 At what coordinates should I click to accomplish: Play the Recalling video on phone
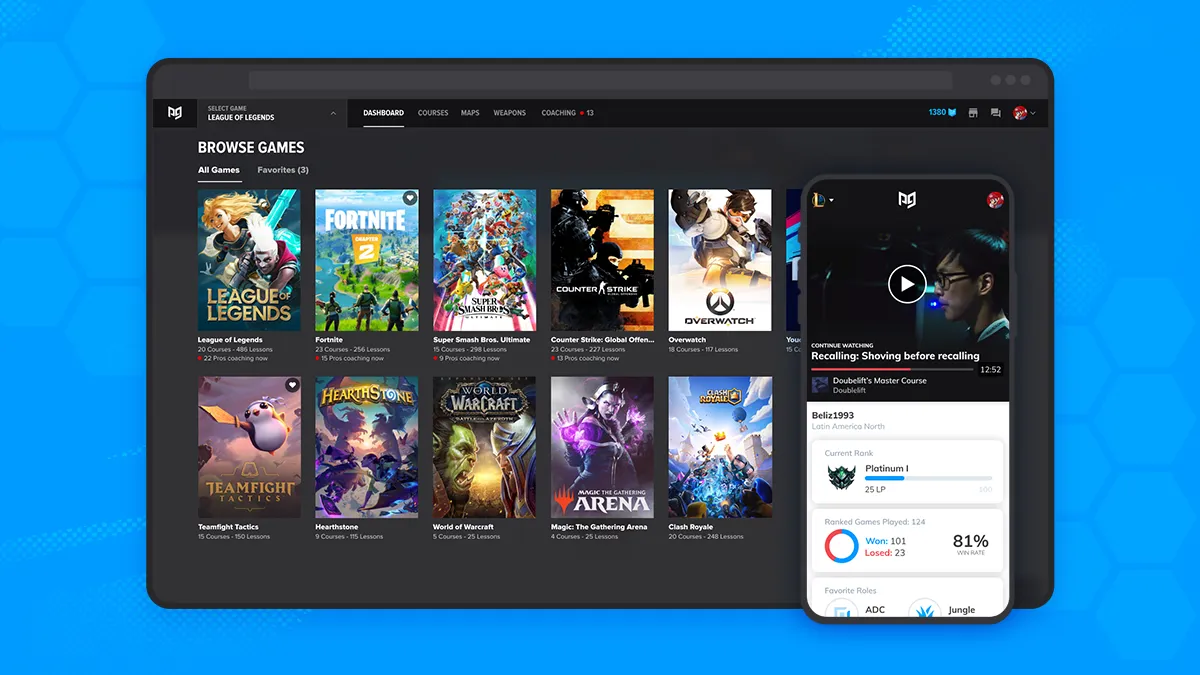[x=907, y=284]
